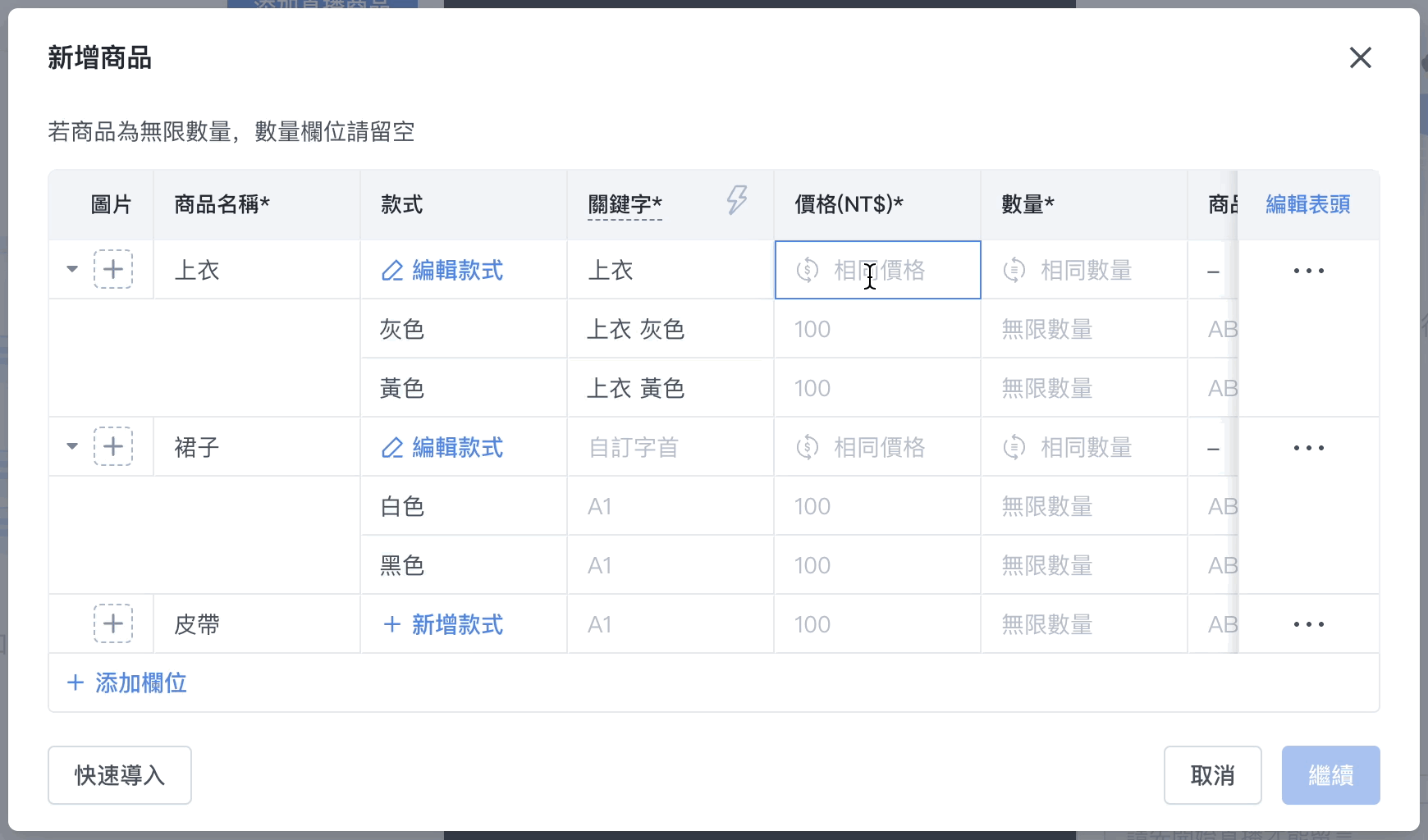Add an image for the 皮帶 product
Screen dimensions: 1428x840
coord(113,623)
